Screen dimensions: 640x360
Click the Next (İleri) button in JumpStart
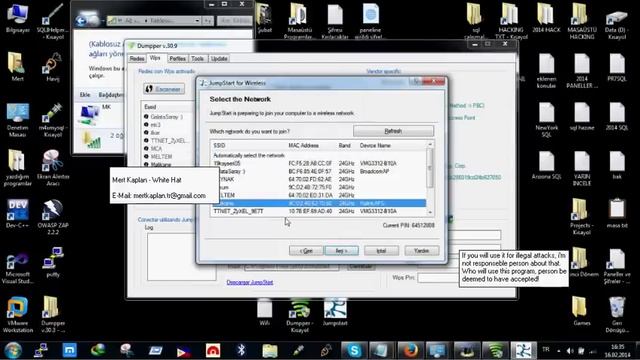pyautogui.click(x=341, y=251)
